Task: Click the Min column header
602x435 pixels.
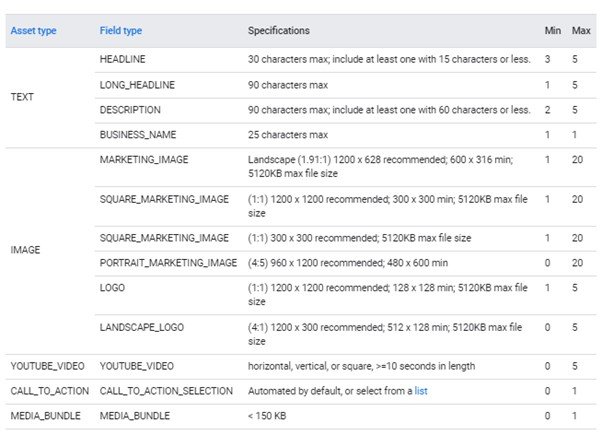Action: coord(552,31)
